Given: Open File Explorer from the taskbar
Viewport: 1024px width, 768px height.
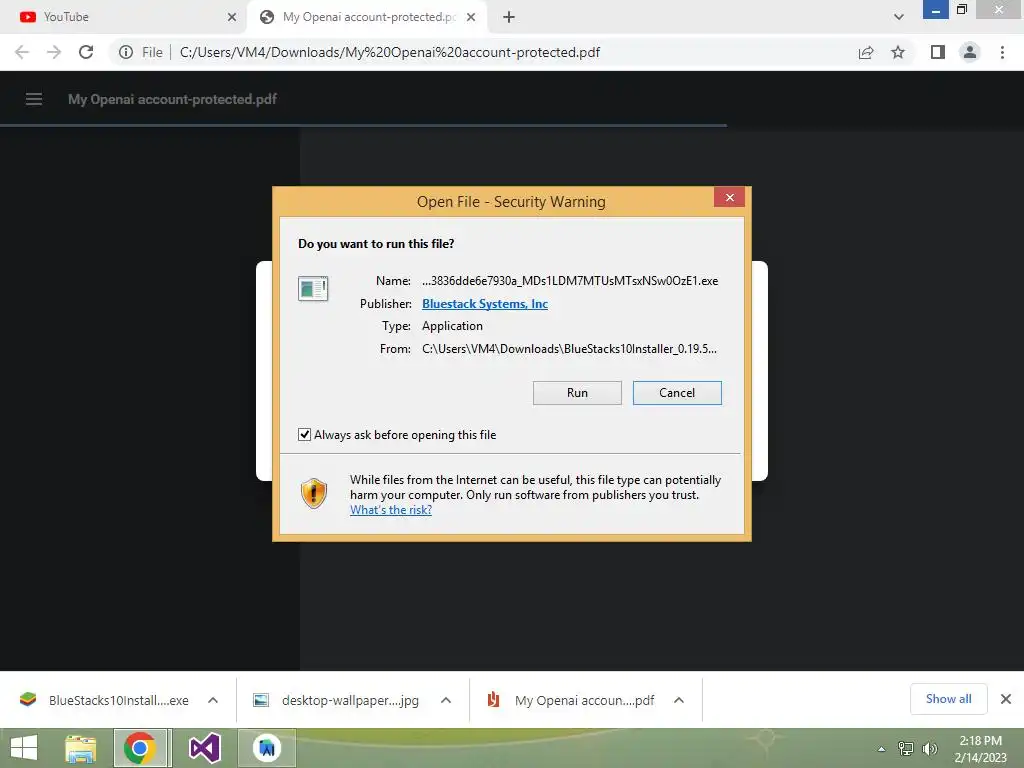Looking at the screenshot, I should 81,748.
